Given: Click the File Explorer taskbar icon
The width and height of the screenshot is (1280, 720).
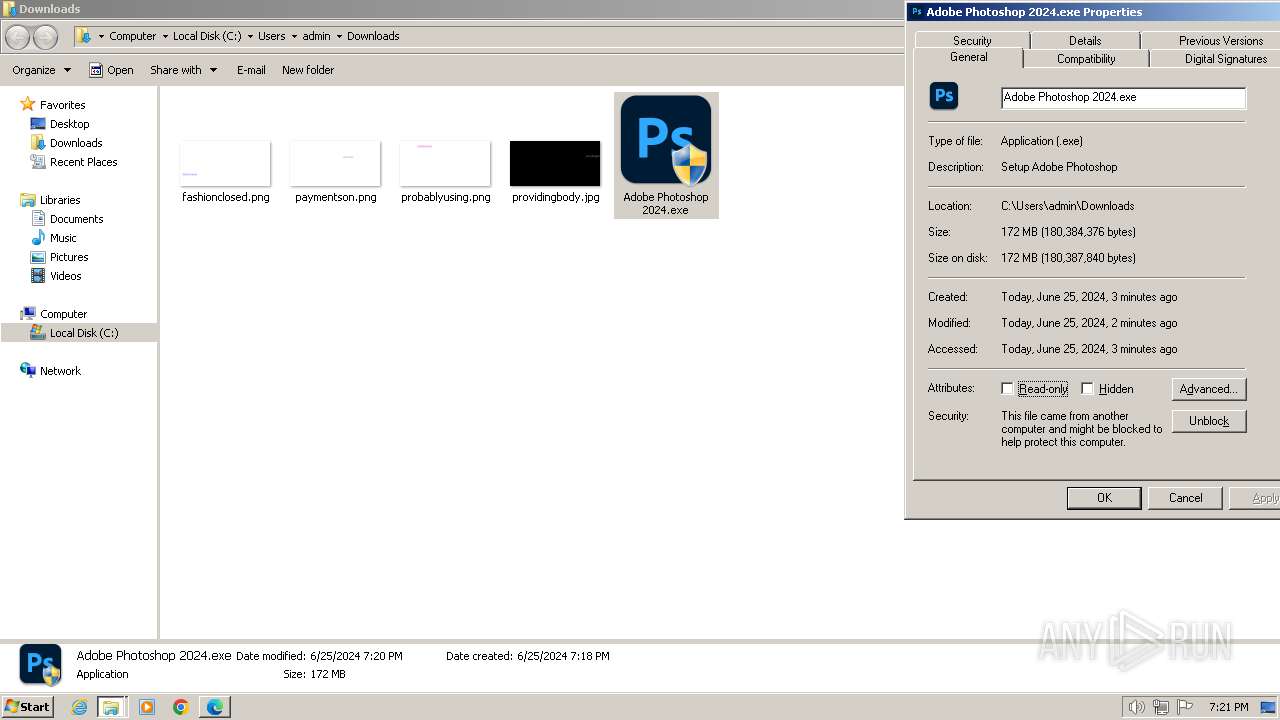Looking at the screenshot, I should tap(111, 707).
